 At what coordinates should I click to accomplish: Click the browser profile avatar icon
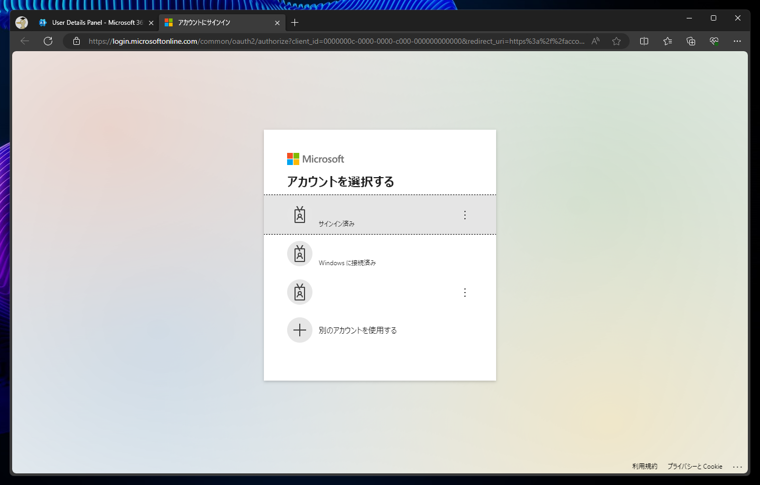pyautogui.click(x=21, y=22)
